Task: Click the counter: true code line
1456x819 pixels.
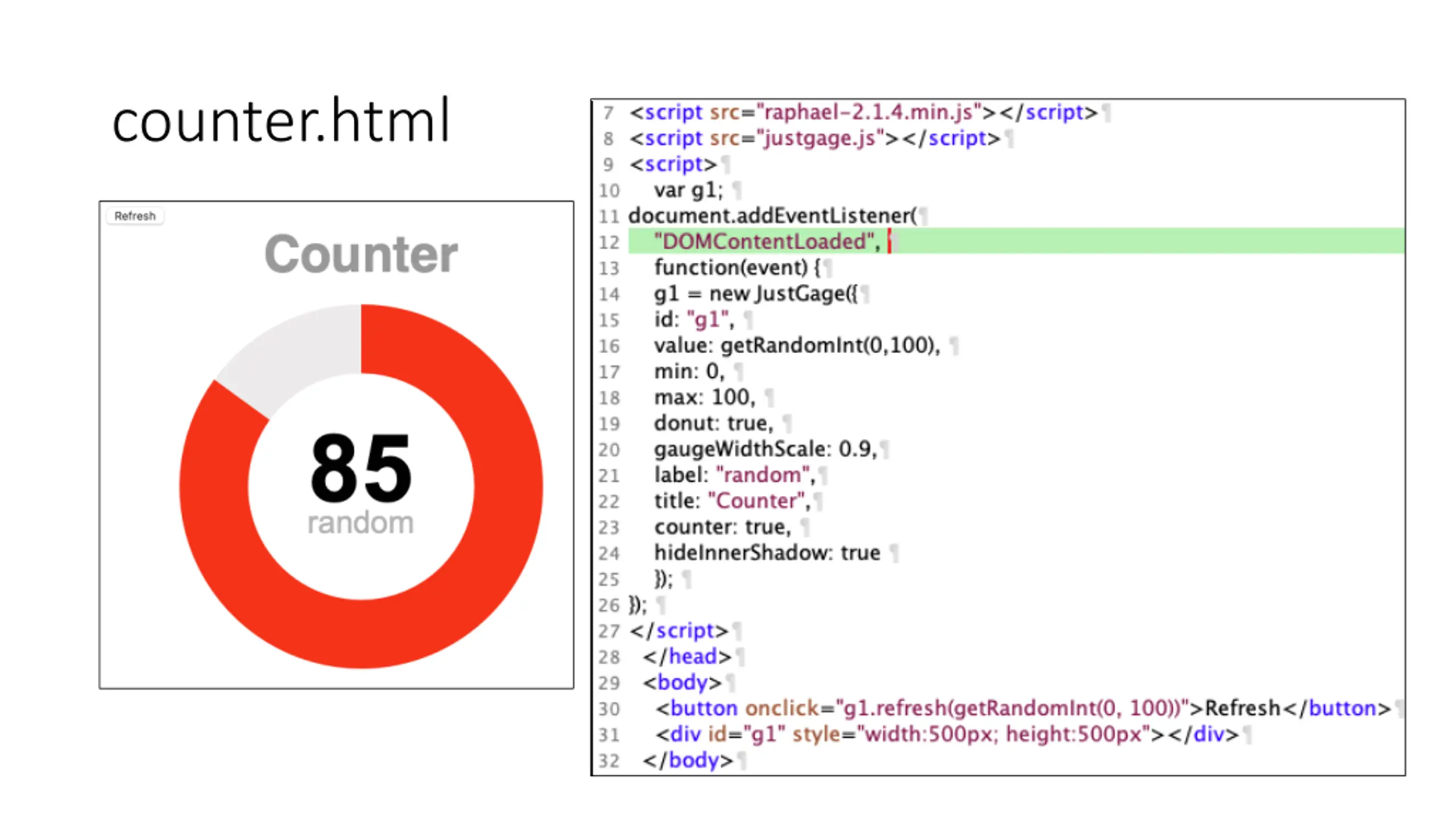Action: click(722, 527)
